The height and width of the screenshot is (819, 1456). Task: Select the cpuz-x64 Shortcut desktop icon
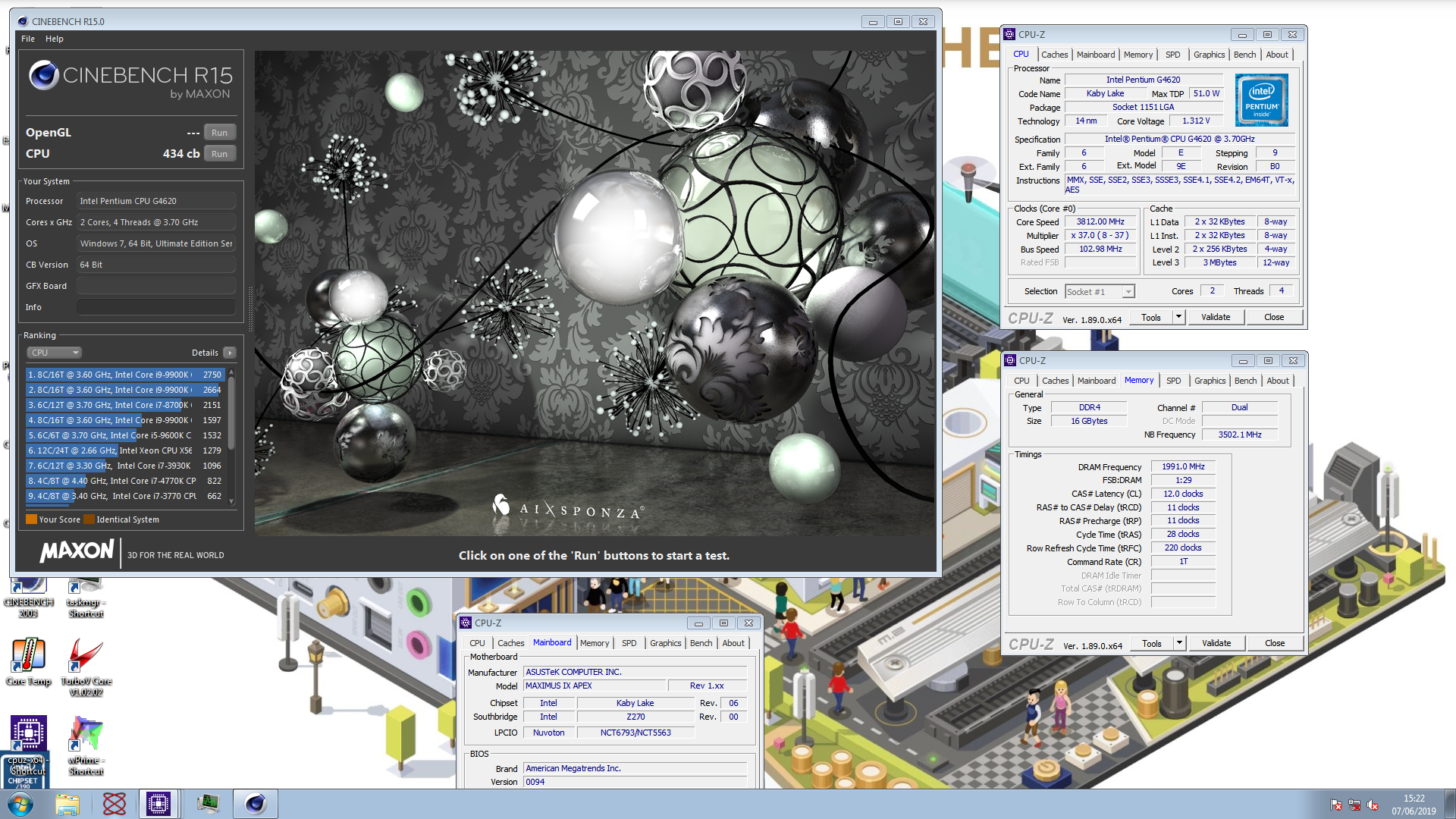[x=28, y=745]
